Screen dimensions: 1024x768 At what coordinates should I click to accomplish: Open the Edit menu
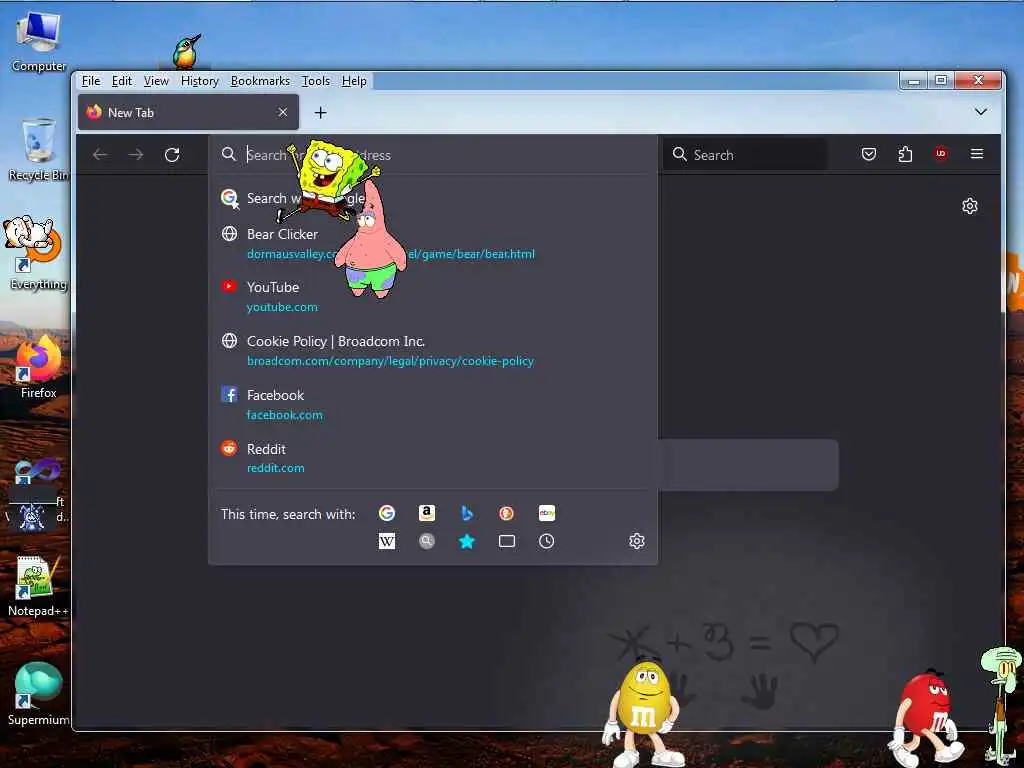(121, 81)
